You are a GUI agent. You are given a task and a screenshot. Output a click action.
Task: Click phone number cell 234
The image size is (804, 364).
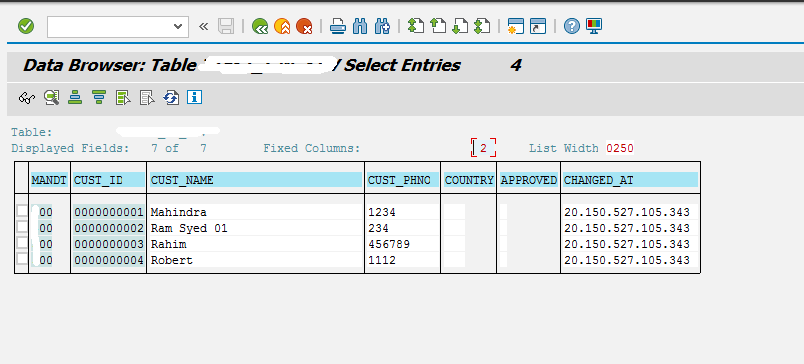point(402,228)
